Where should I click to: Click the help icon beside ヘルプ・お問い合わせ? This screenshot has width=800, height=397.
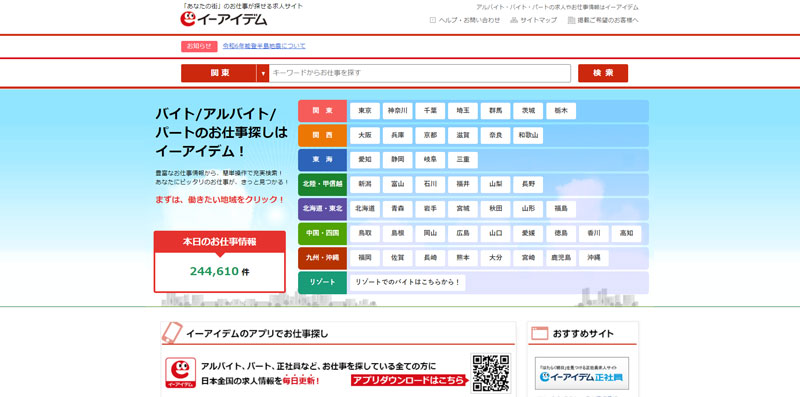pyautogui.click(x=433, y=20)
